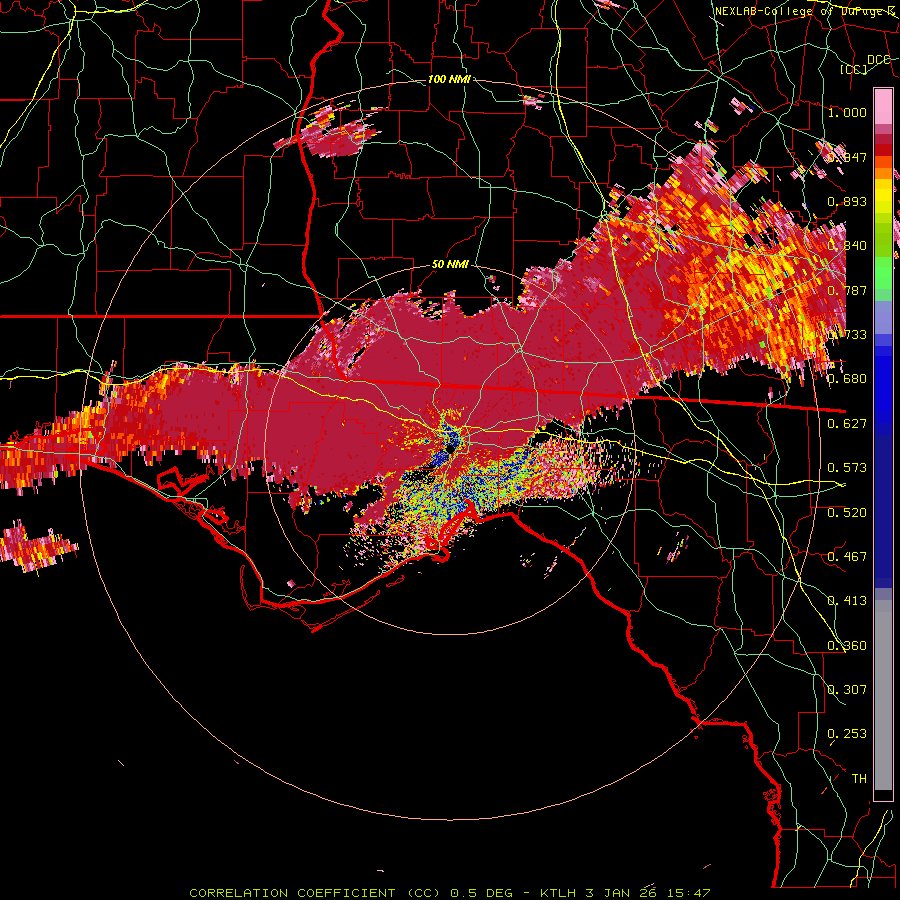Click the TH threshold label
This screenshot has height=900, width=900.
point(859,779)
